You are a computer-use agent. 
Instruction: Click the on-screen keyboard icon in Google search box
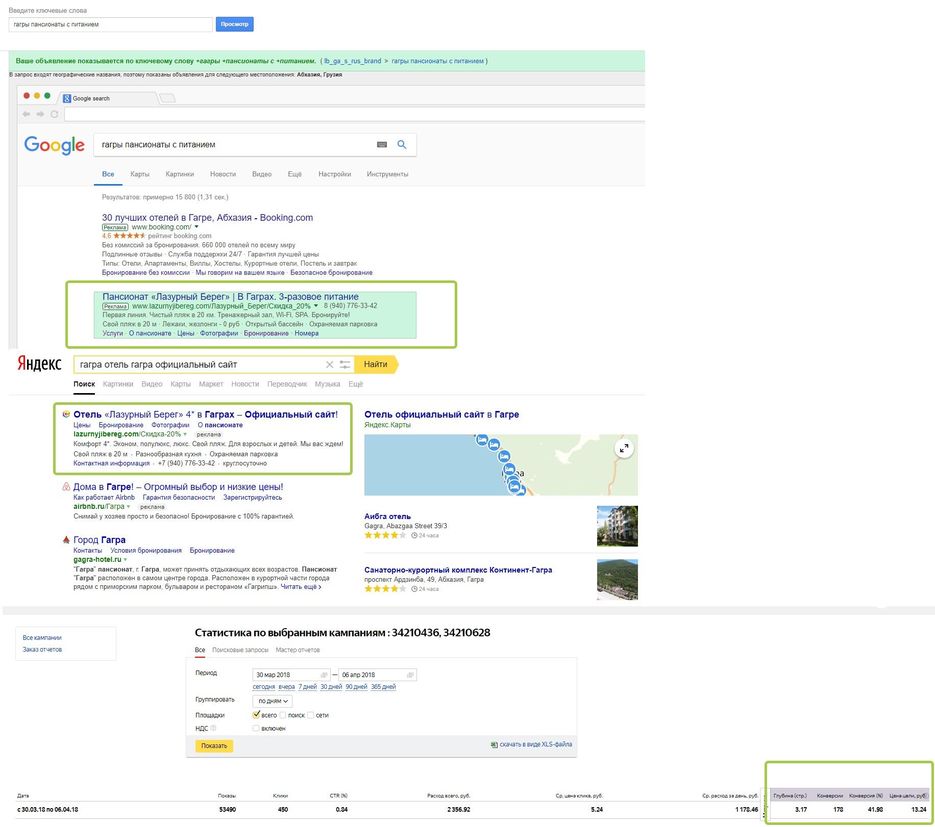pos(382,144)
